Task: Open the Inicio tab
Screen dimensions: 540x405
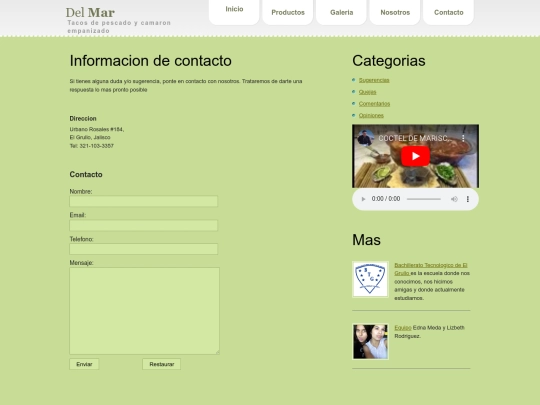Action: [x=234, y=11]
